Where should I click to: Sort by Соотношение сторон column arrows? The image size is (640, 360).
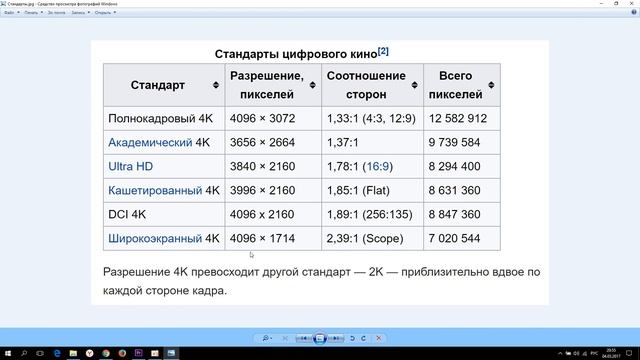(415, 85)
